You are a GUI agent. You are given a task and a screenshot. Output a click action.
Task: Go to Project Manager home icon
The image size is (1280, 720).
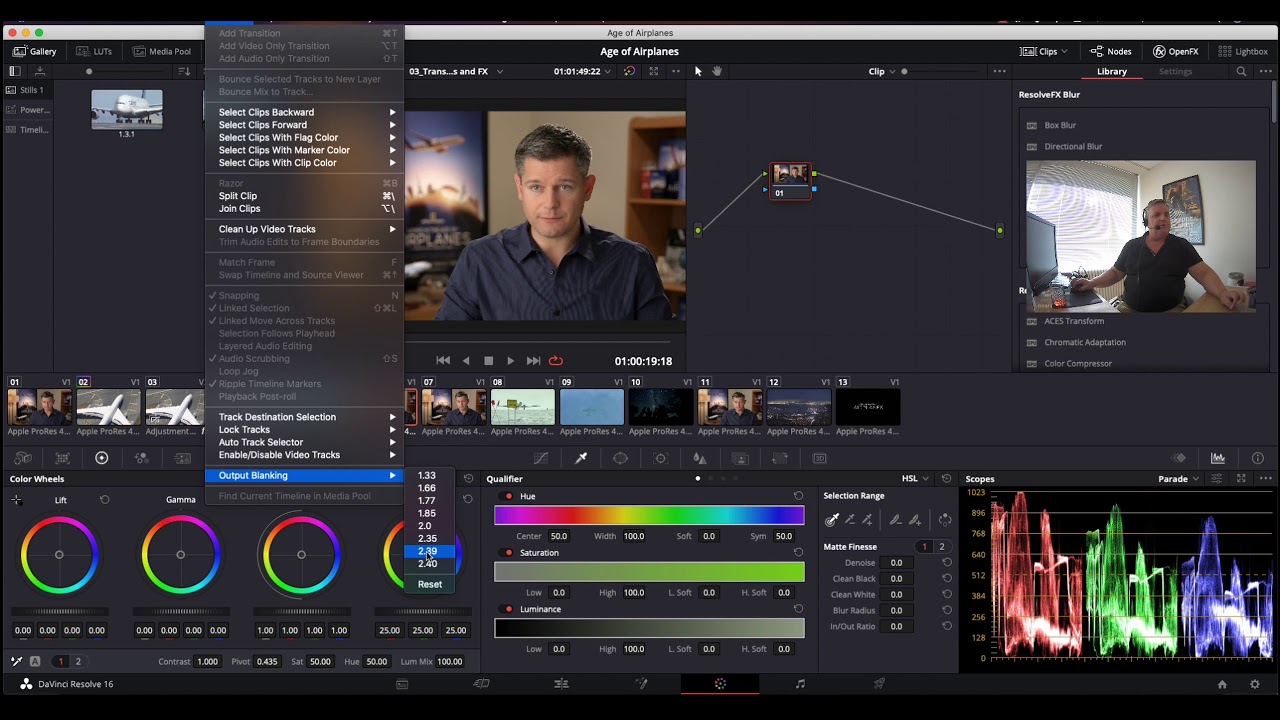point(1221,684)
